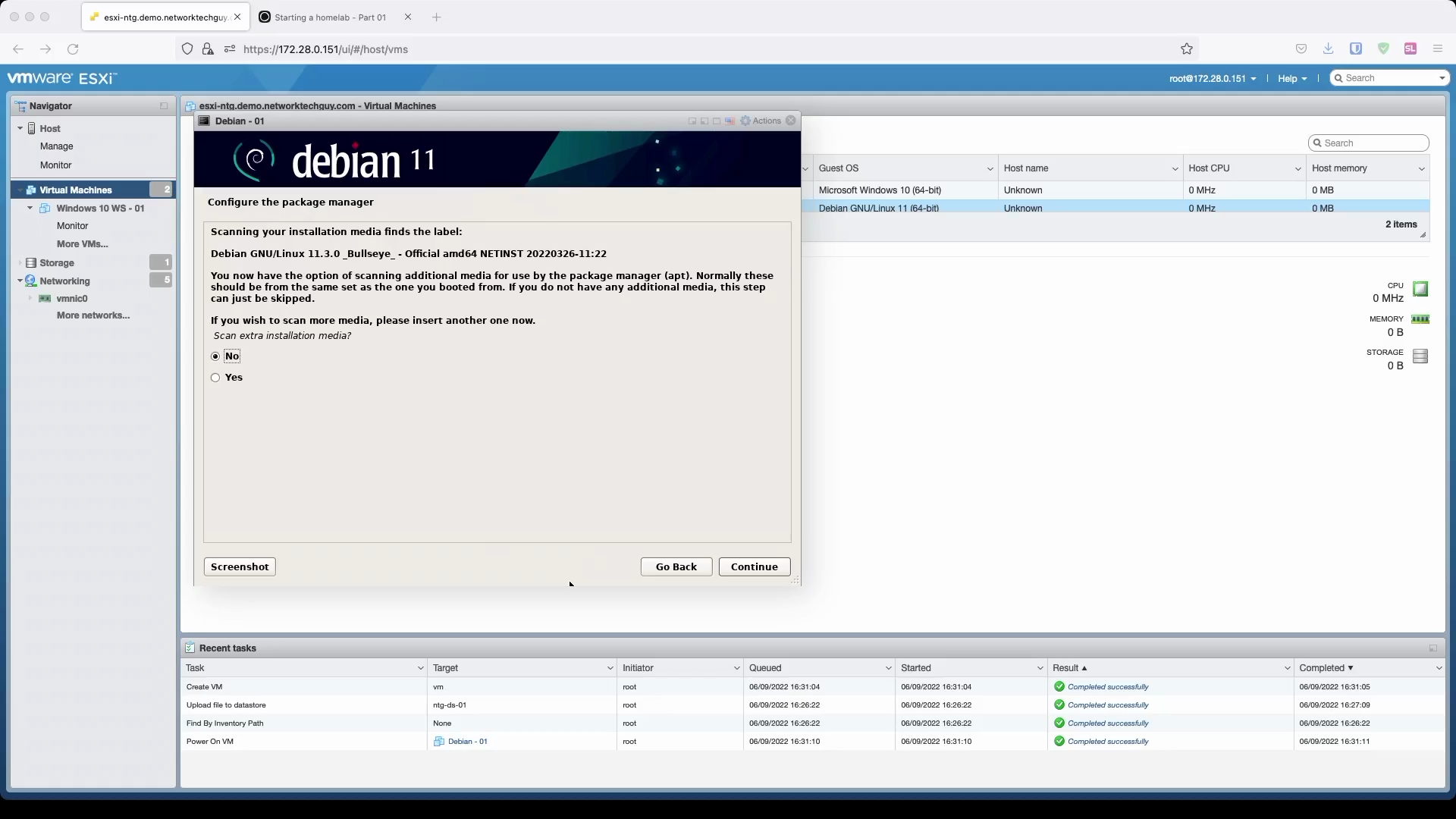Expand the Storage tree node
The height and width of the screenshot is (819, 1456).
[20, 263]
